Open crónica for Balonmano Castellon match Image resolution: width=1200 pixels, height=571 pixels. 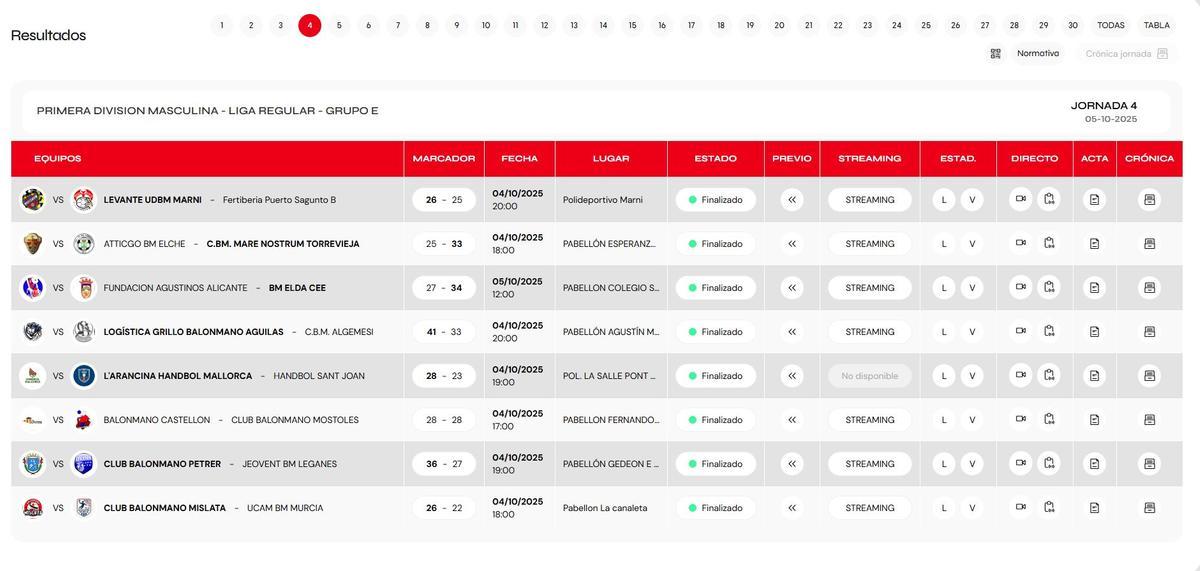tap(1149, 420)
